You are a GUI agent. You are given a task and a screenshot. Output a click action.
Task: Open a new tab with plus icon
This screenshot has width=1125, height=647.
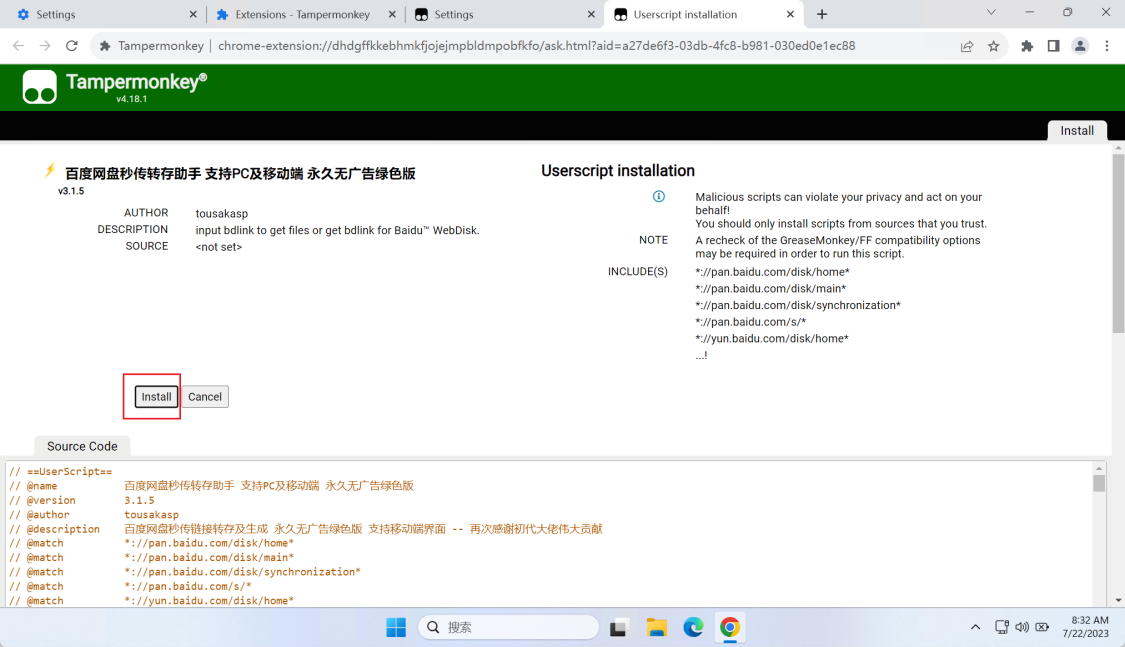point(822,14)
